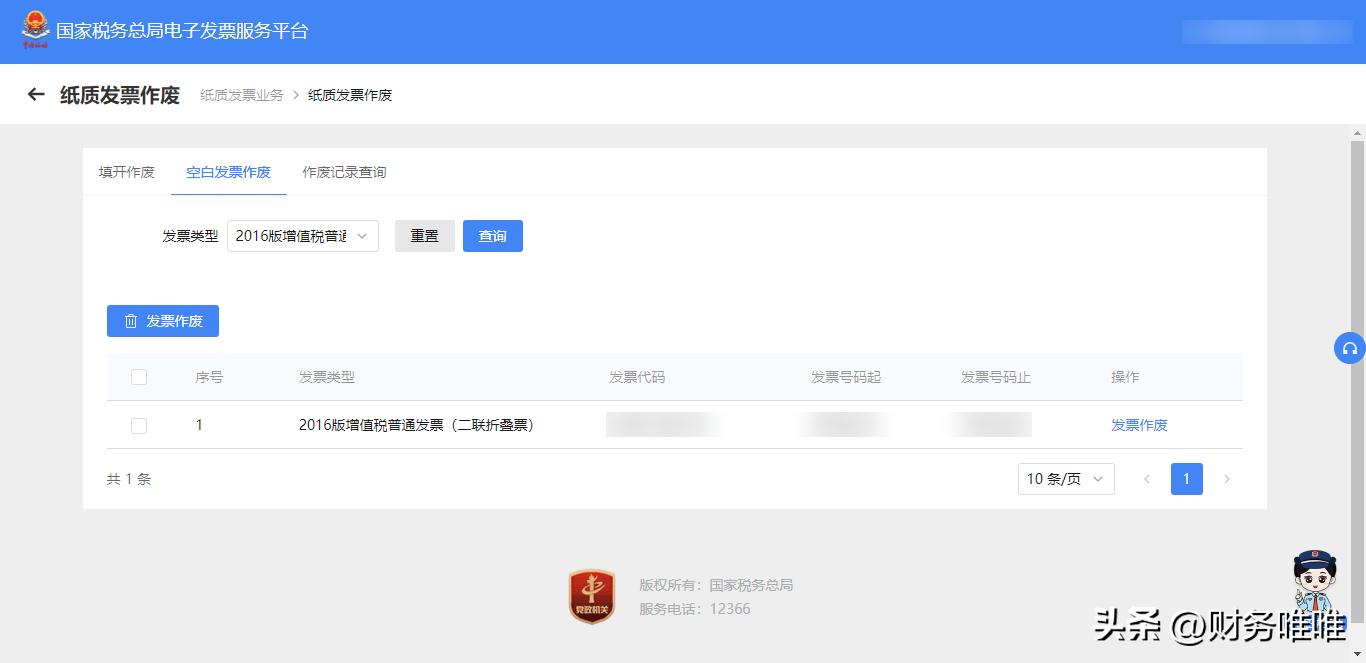The width and height of the screenshot is (1366, 663).
Task: Select row 1 by ticking its box again
Action: pyautogui.click(x=139, y=424)
